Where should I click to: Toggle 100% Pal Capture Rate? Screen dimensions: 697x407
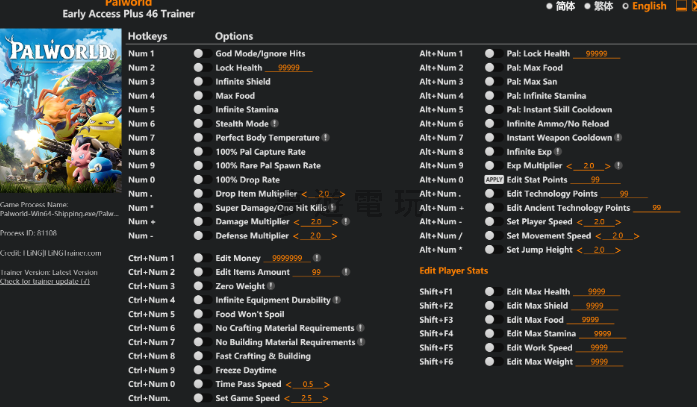coord(203,152)
